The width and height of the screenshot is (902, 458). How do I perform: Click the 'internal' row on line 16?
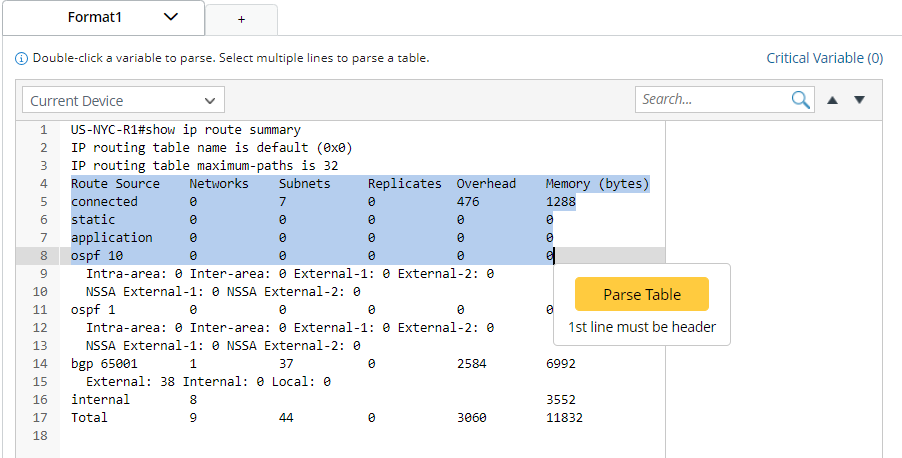(100, 400)
